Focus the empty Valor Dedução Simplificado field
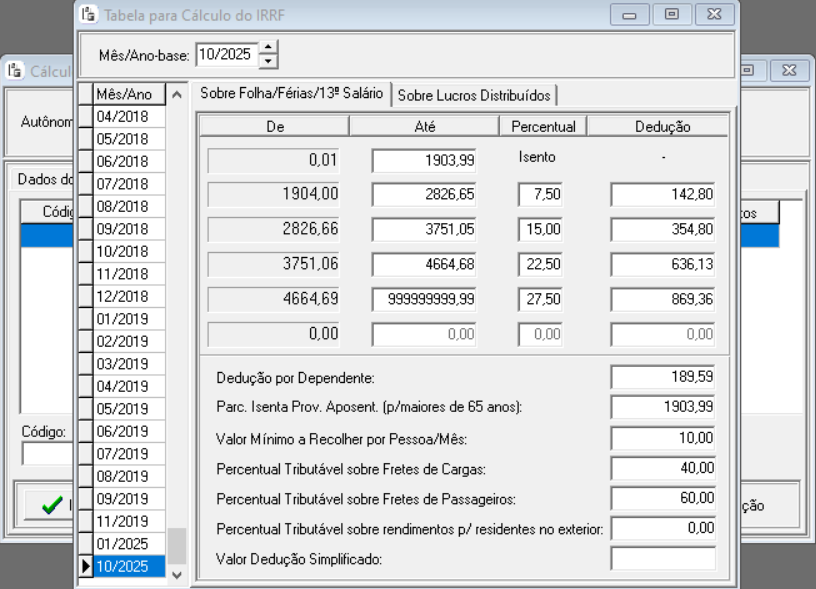Screen dimensions: 816x589 (x=663, y=558)
